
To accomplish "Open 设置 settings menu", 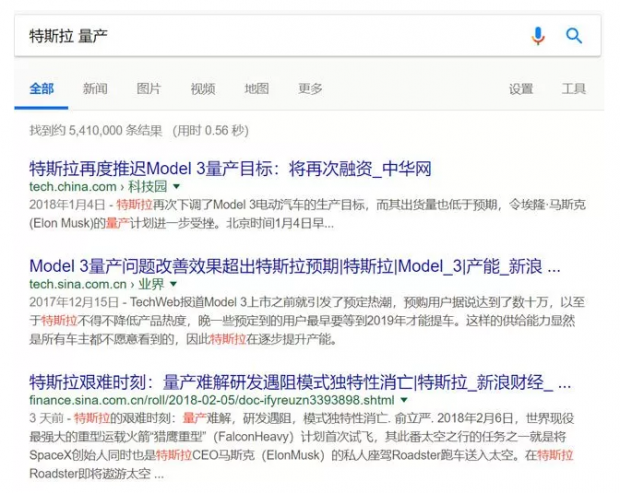I will 521,89.
